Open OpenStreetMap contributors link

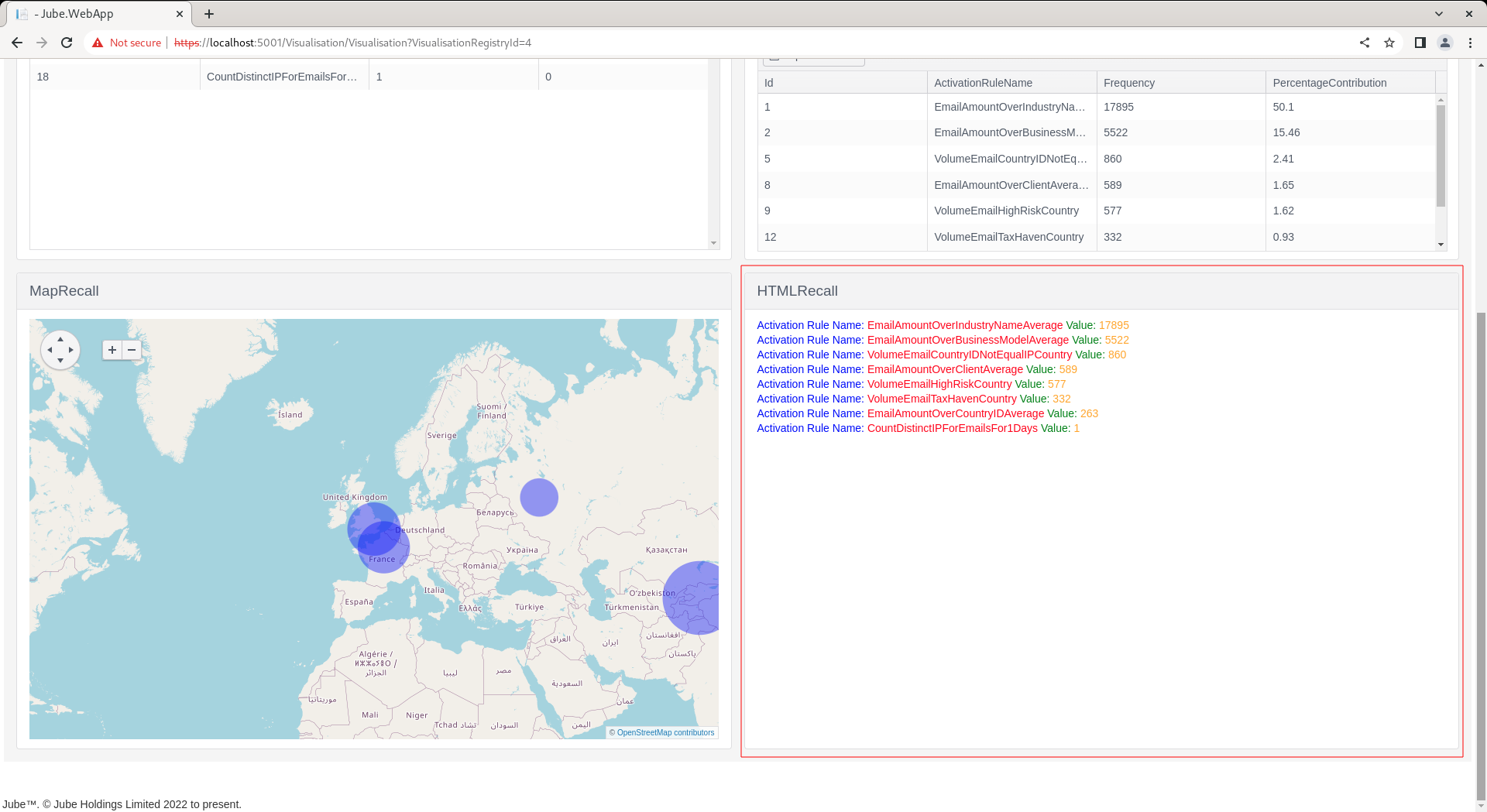click(x=665, y=732)
